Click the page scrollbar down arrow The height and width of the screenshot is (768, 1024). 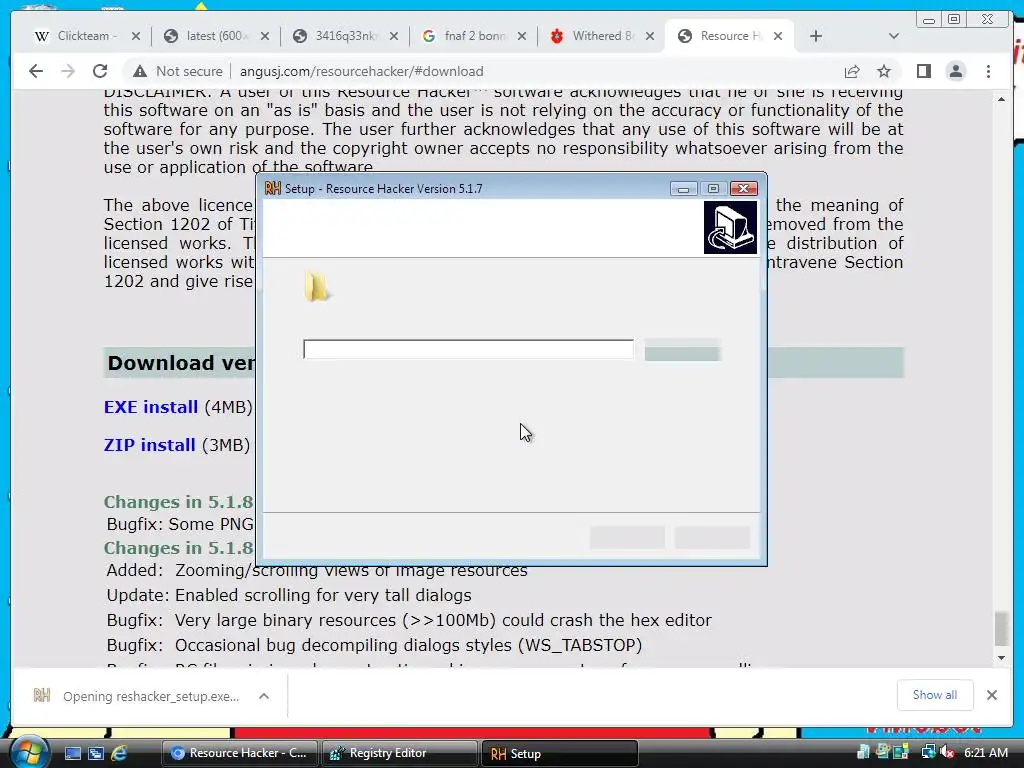point(1001,658)
